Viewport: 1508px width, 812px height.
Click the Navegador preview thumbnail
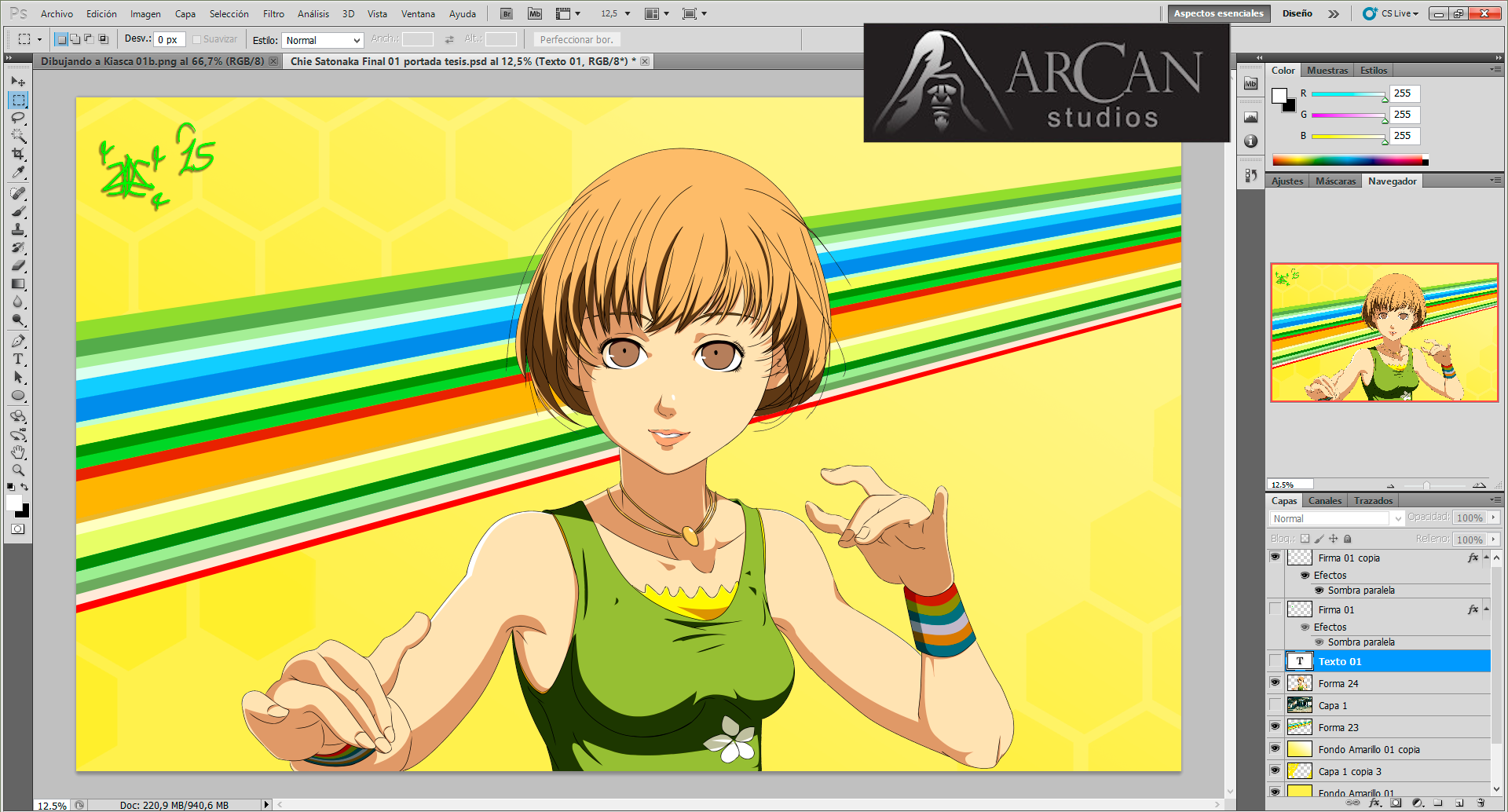point(1384,333)
